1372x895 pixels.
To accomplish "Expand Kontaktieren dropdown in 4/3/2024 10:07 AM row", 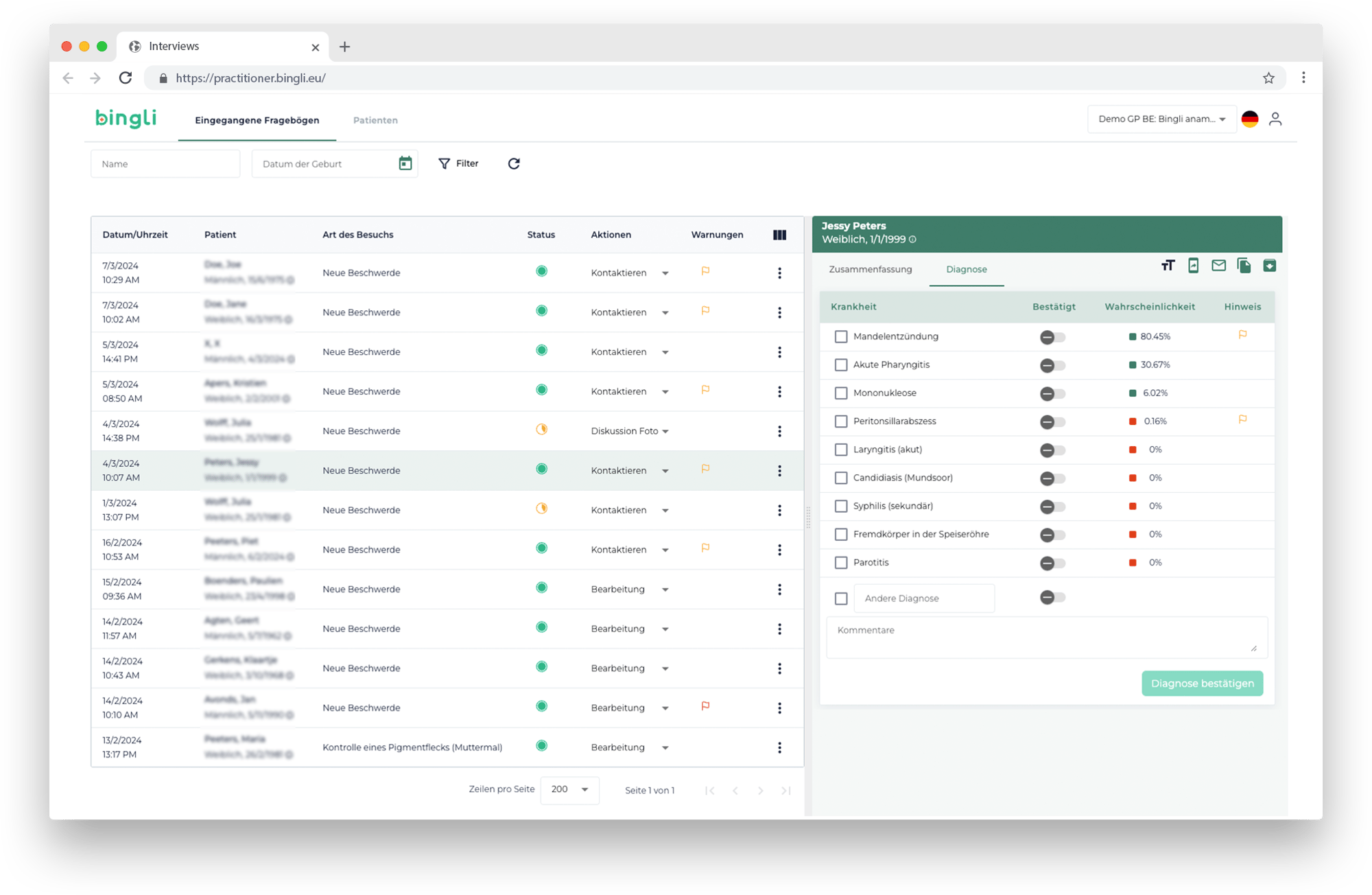I will (x=665, y=471).
